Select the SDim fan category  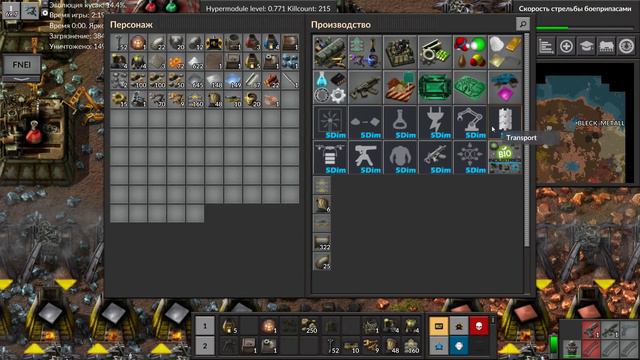click(x=330, y=122)
